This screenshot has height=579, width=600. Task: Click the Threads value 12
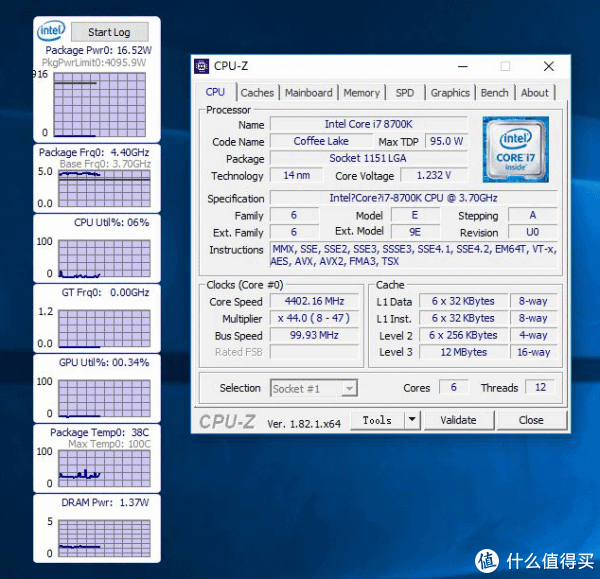pos(540,387)
